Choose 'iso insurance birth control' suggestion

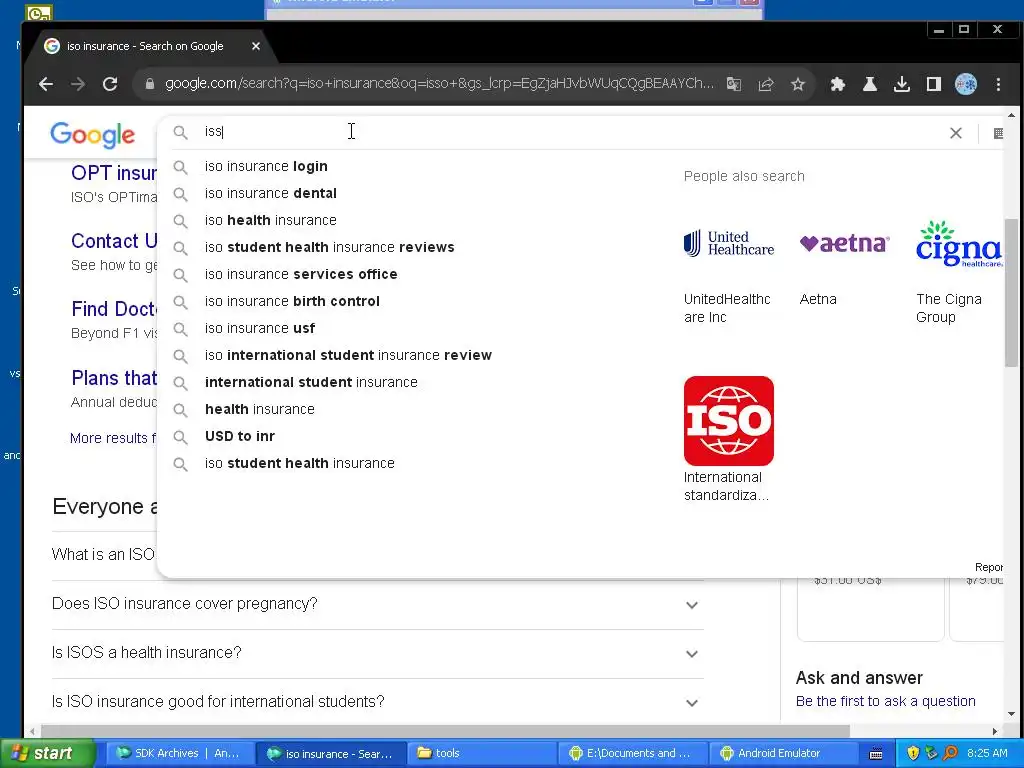(x=292, y=301)
